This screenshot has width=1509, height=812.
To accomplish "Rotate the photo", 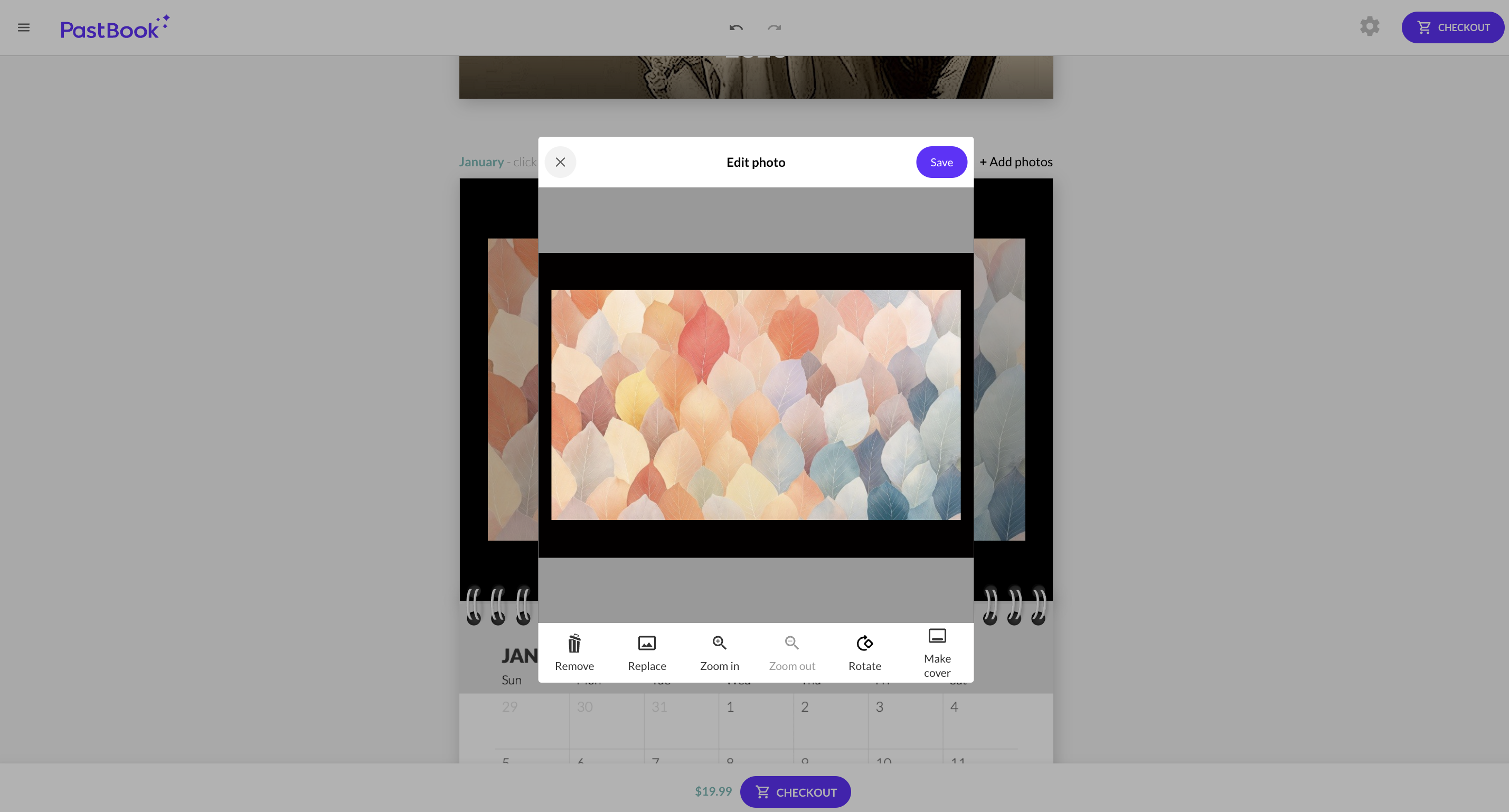I will 865,652.
